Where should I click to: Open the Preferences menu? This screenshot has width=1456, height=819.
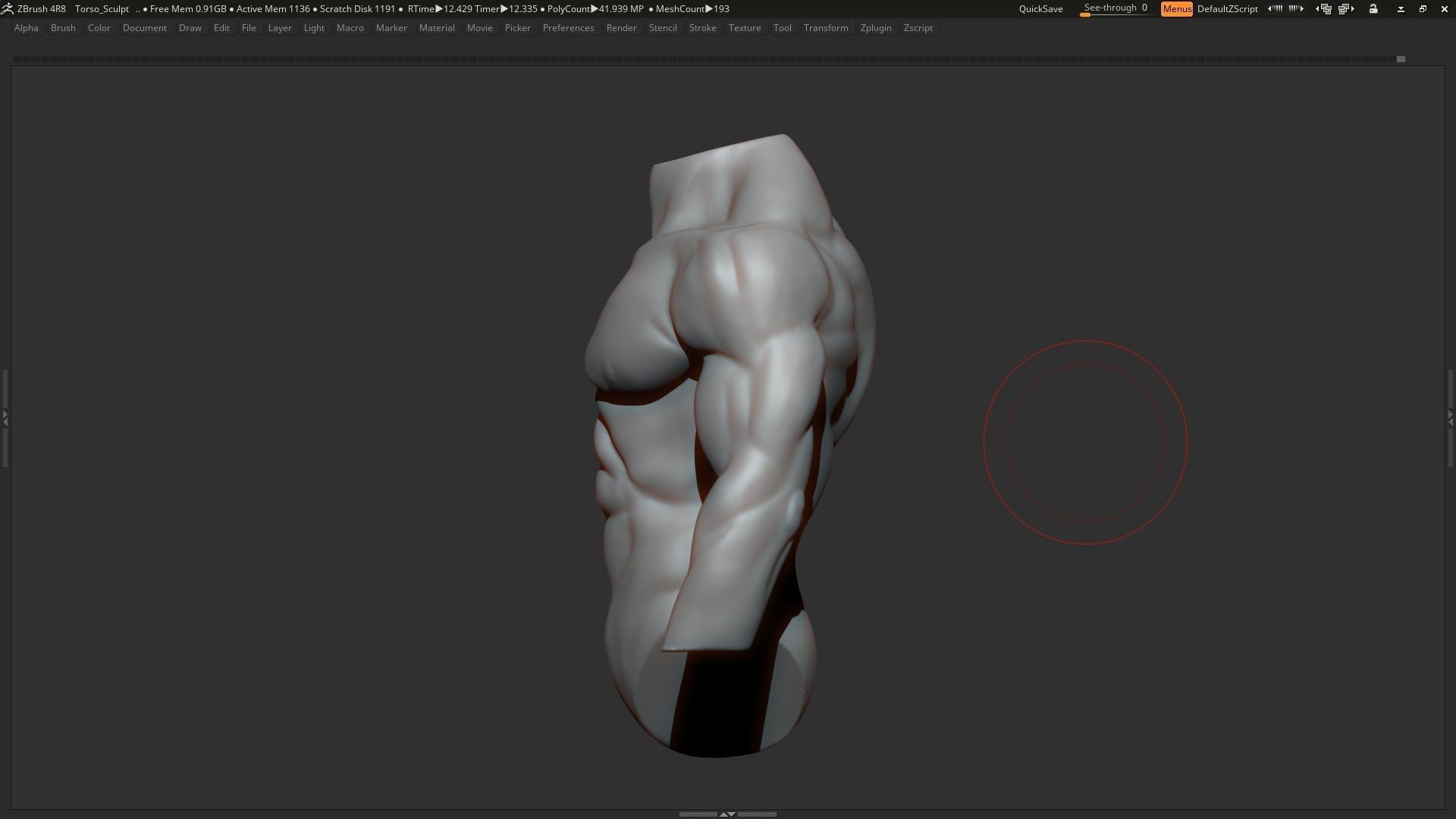pyautogui.click(x=569, y=28)
